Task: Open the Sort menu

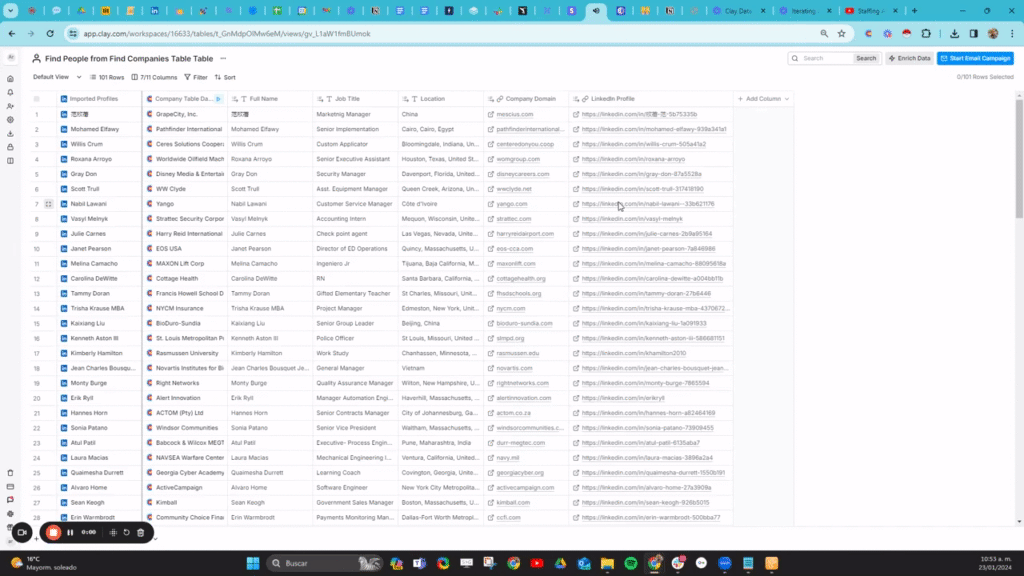Action: 225,77
